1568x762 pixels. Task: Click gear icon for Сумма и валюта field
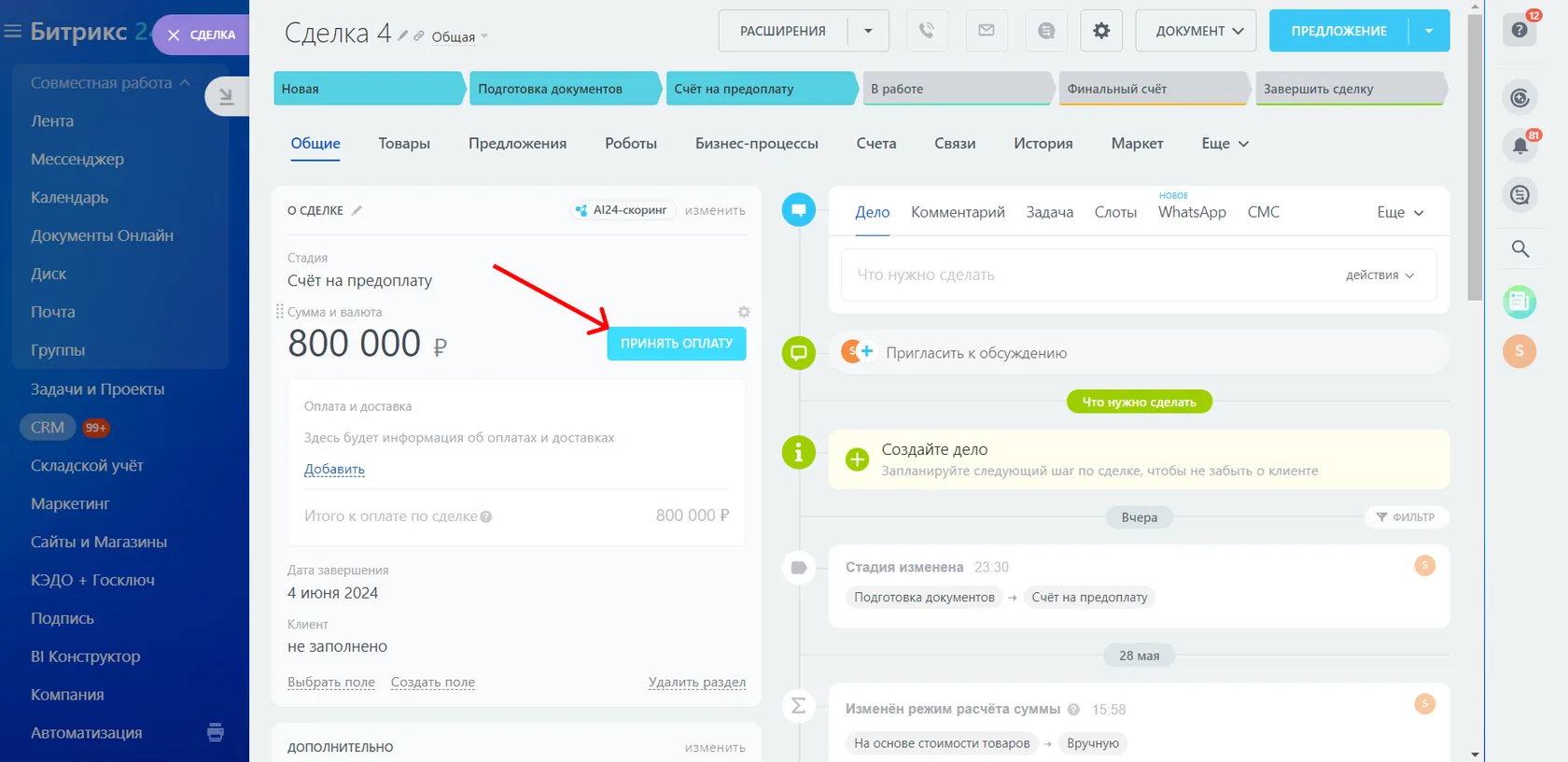(744, 312)
